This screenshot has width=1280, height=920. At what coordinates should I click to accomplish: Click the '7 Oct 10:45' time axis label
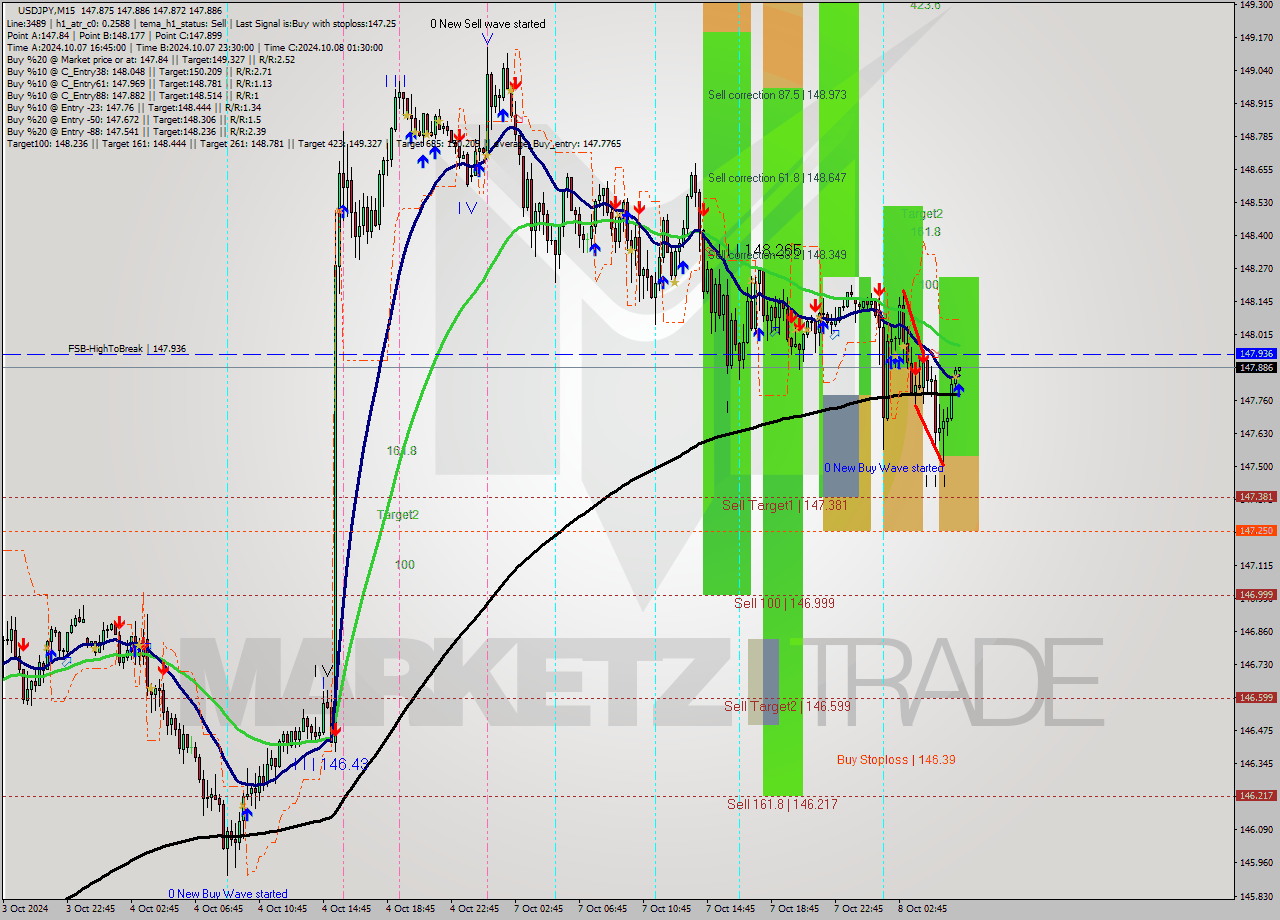click(667, 909)
